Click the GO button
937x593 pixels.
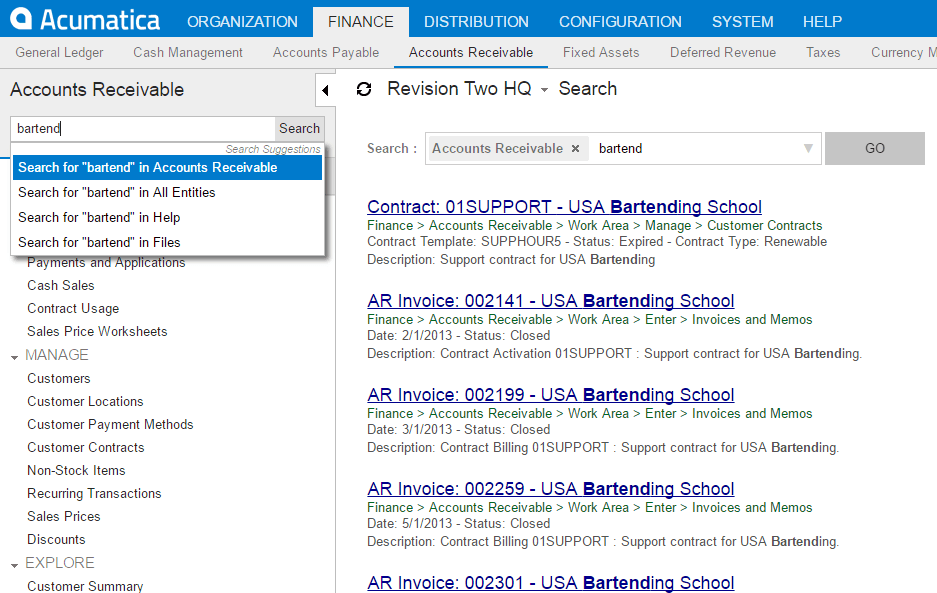pos(875,148)
